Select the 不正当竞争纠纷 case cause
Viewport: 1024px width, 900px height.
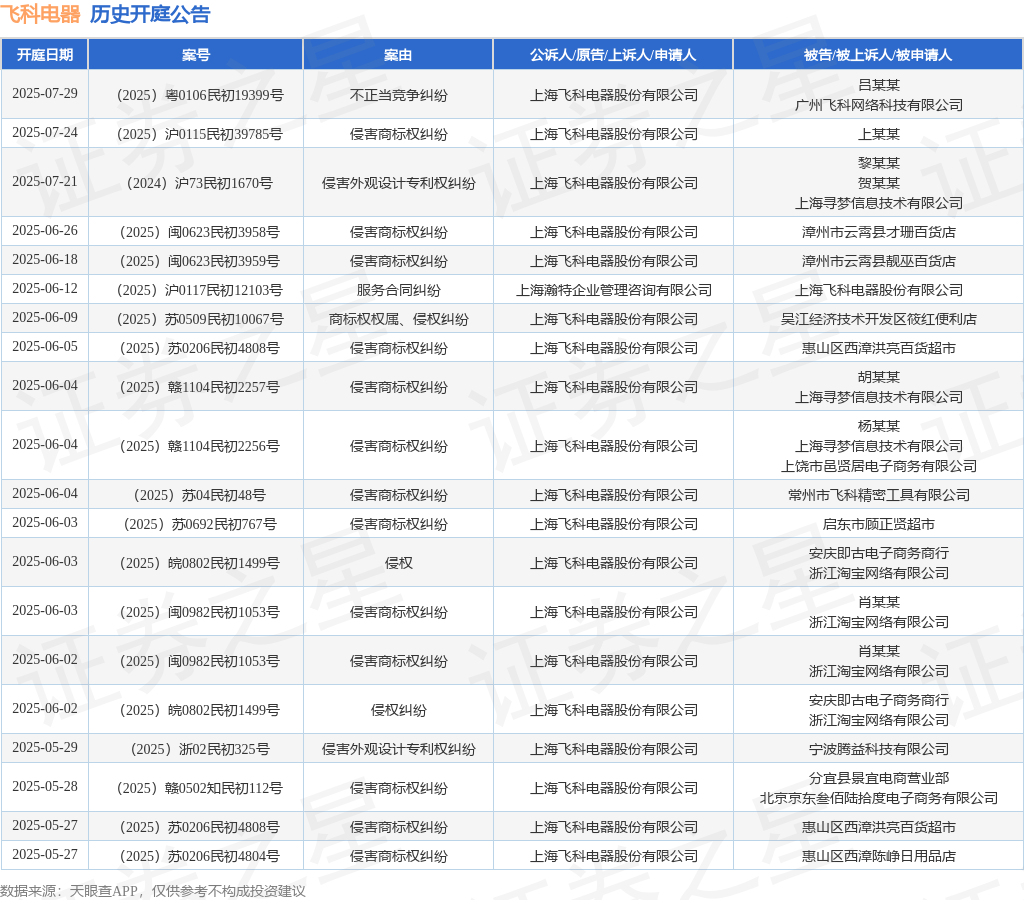coord(398,95)
